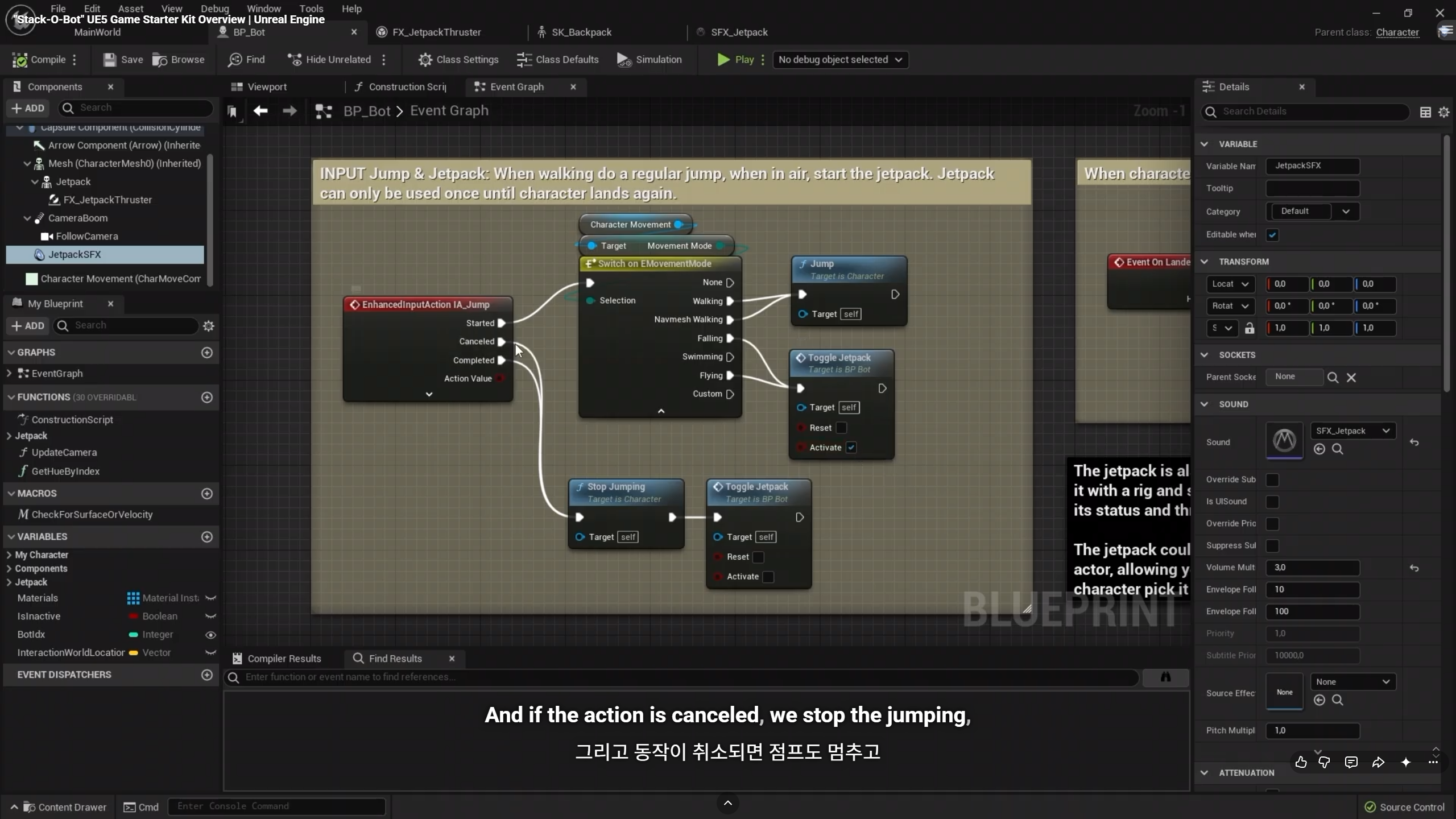
Task: Open Location type dropdown in Transform
Action: (x=1230, y=284)
